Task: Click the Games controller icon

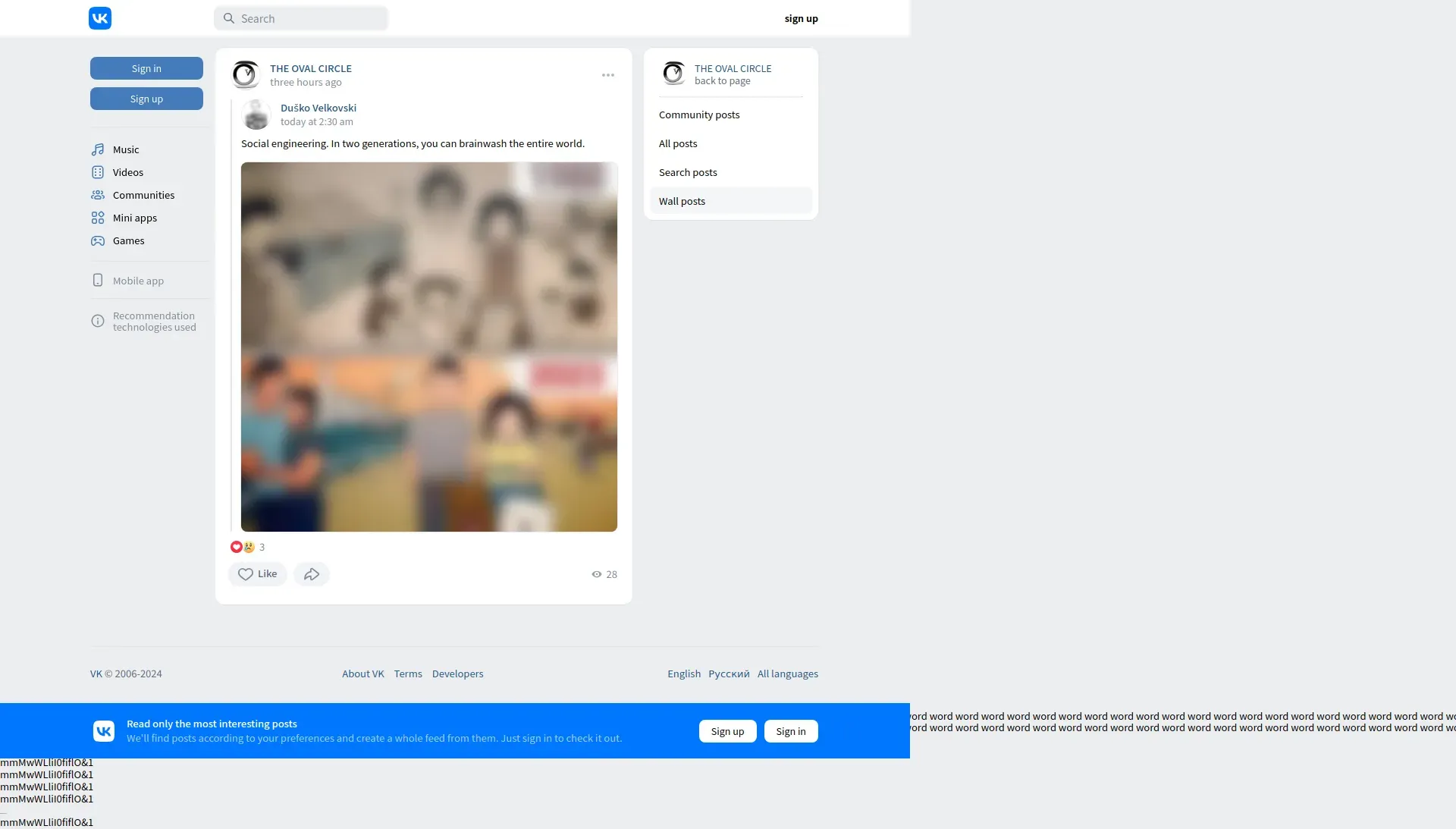Action: tap(98, 240)
